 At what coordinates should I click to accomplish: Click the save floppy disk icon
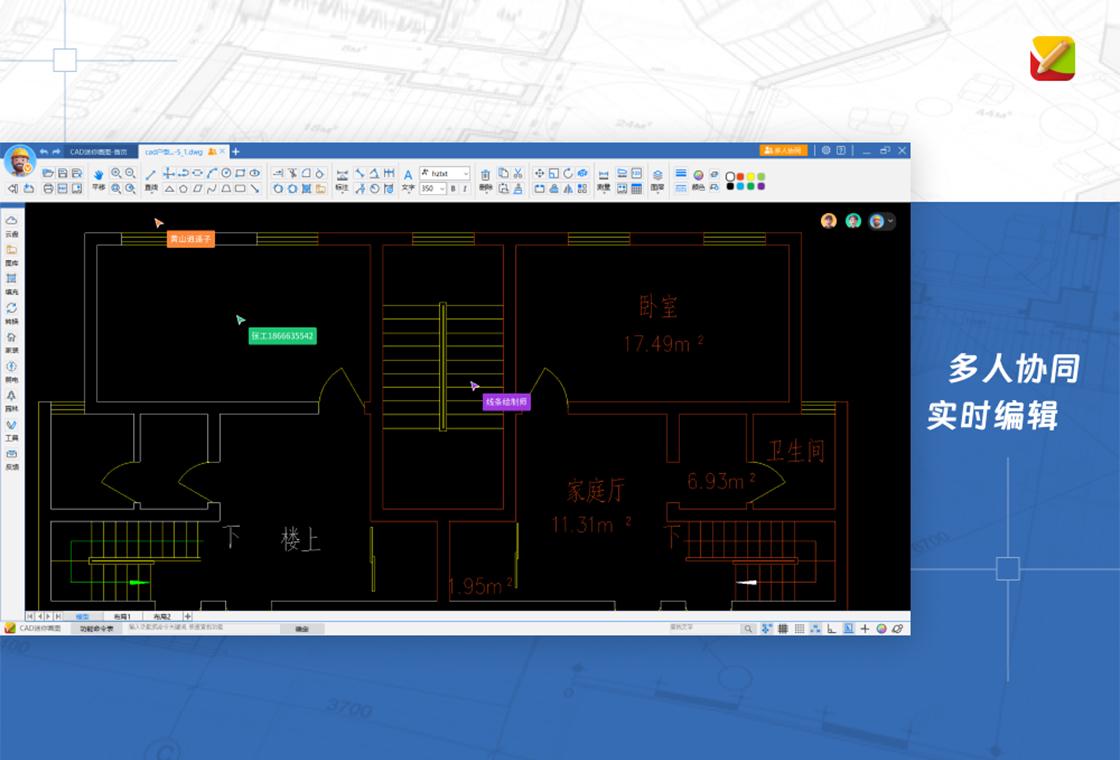pos(63,173)
